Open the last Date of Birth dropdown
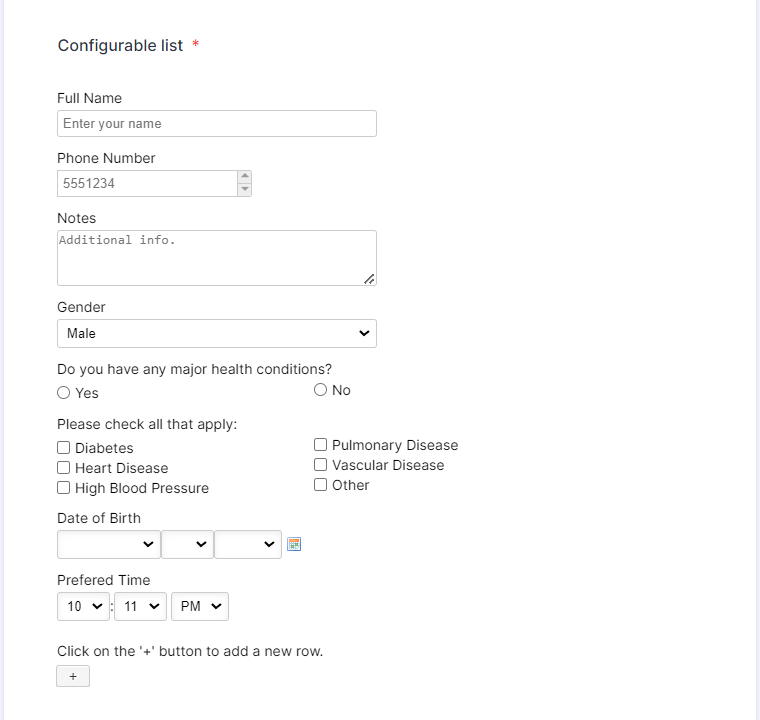Image resolution: width=760 pixels, height=720 pixels. point(247,544)
